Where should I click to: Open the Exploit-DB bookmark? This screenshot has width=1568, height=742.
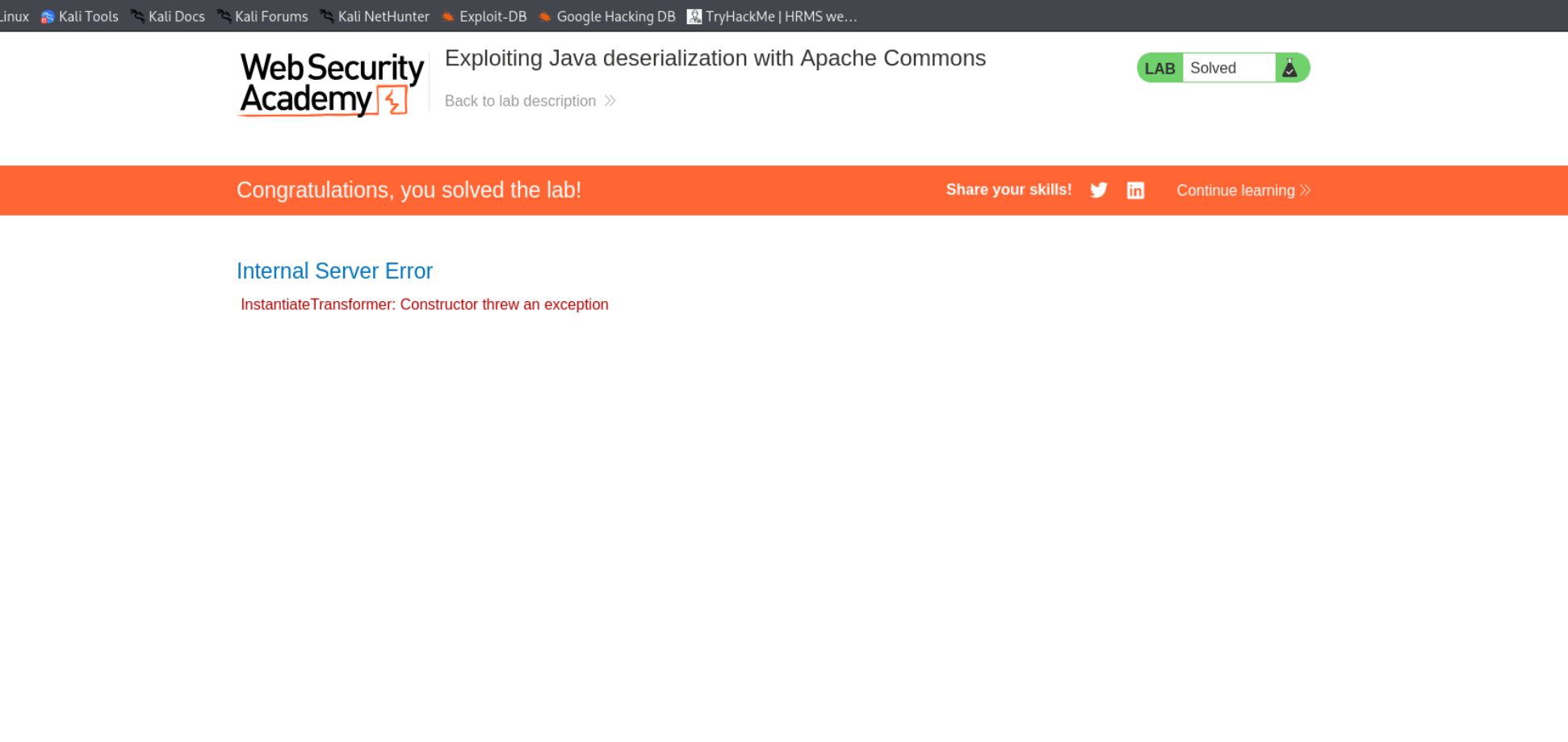click(x=484, y=16)
